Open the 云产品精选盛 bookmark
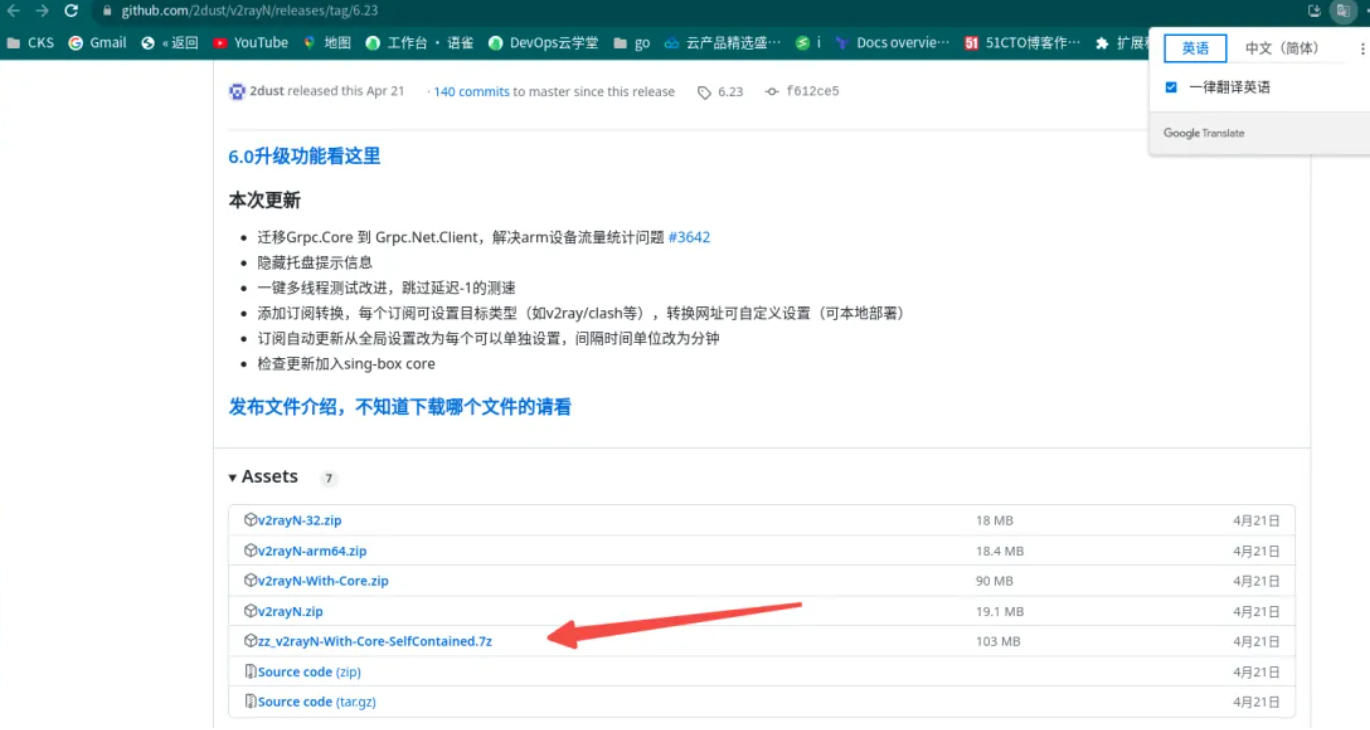The width and height of the screenshot is (1370, 730). point(723,43)
